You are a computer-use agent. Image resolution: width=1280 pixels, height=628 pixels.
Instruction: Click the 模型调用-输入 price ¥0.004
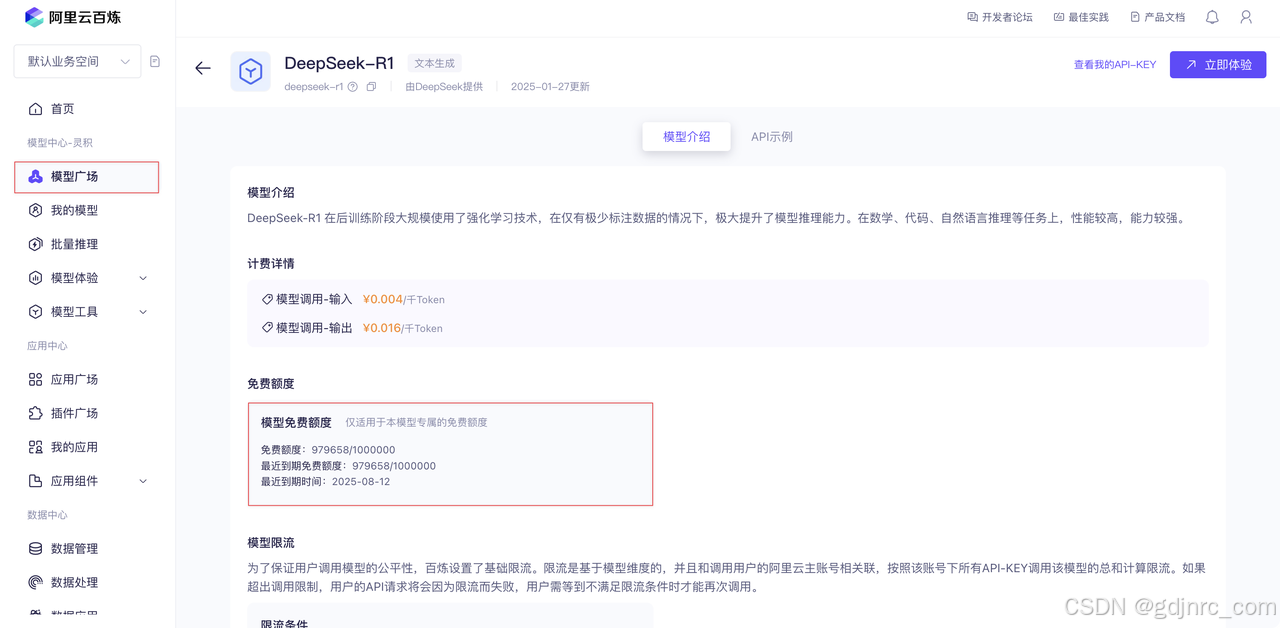[383, 299]
